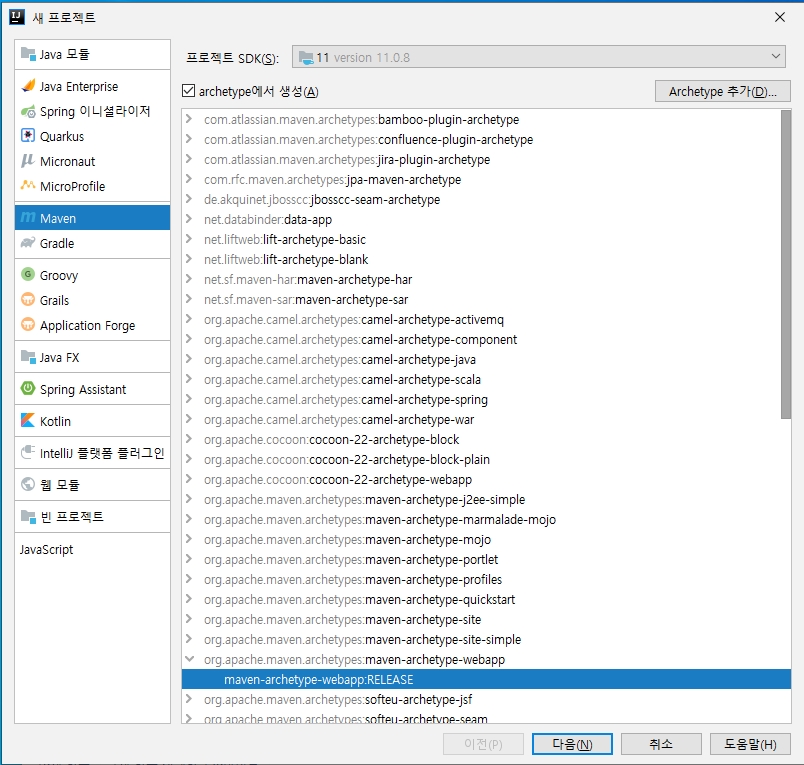Click the Maven icon
The width and height of the screenshot is (804, 765).
click(28, 218)
